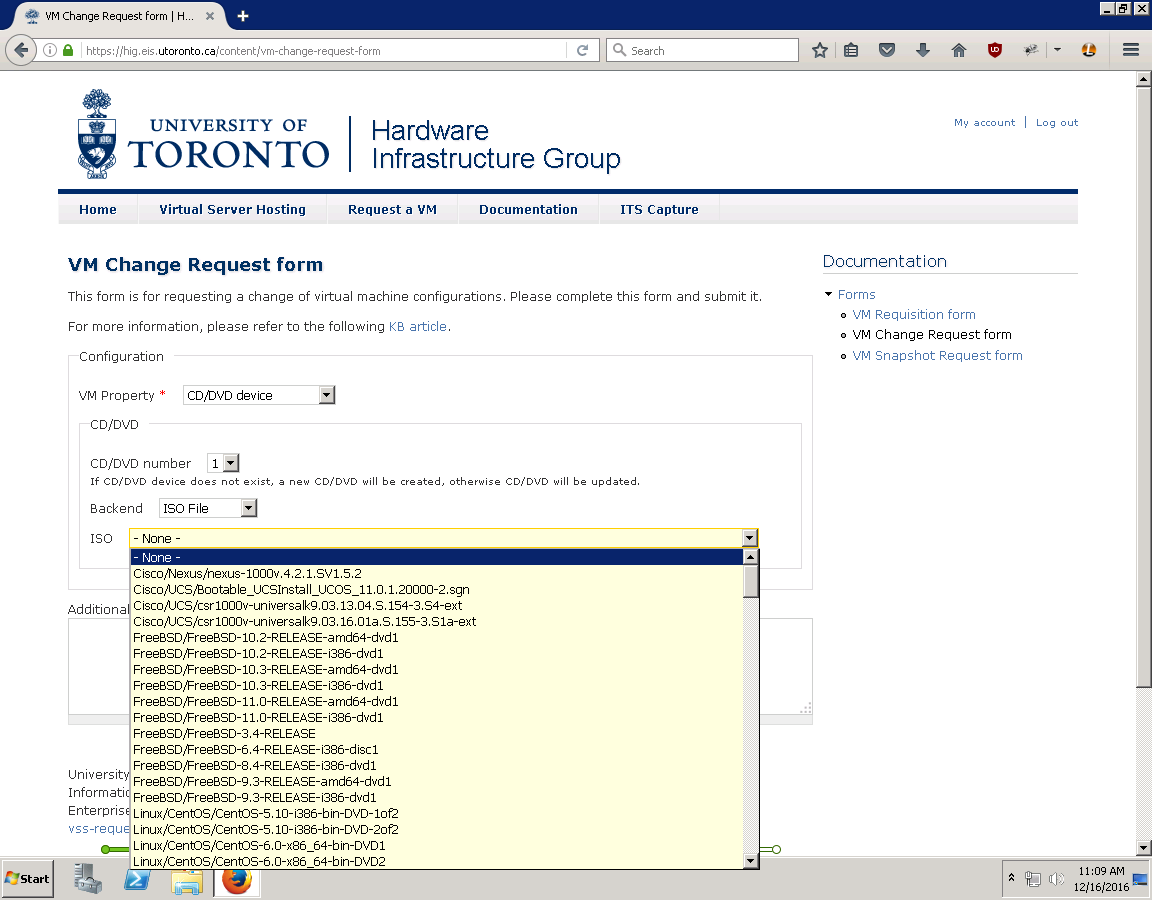
Task: Open Server Manager from the taskbar
Action: pos(88,878)
